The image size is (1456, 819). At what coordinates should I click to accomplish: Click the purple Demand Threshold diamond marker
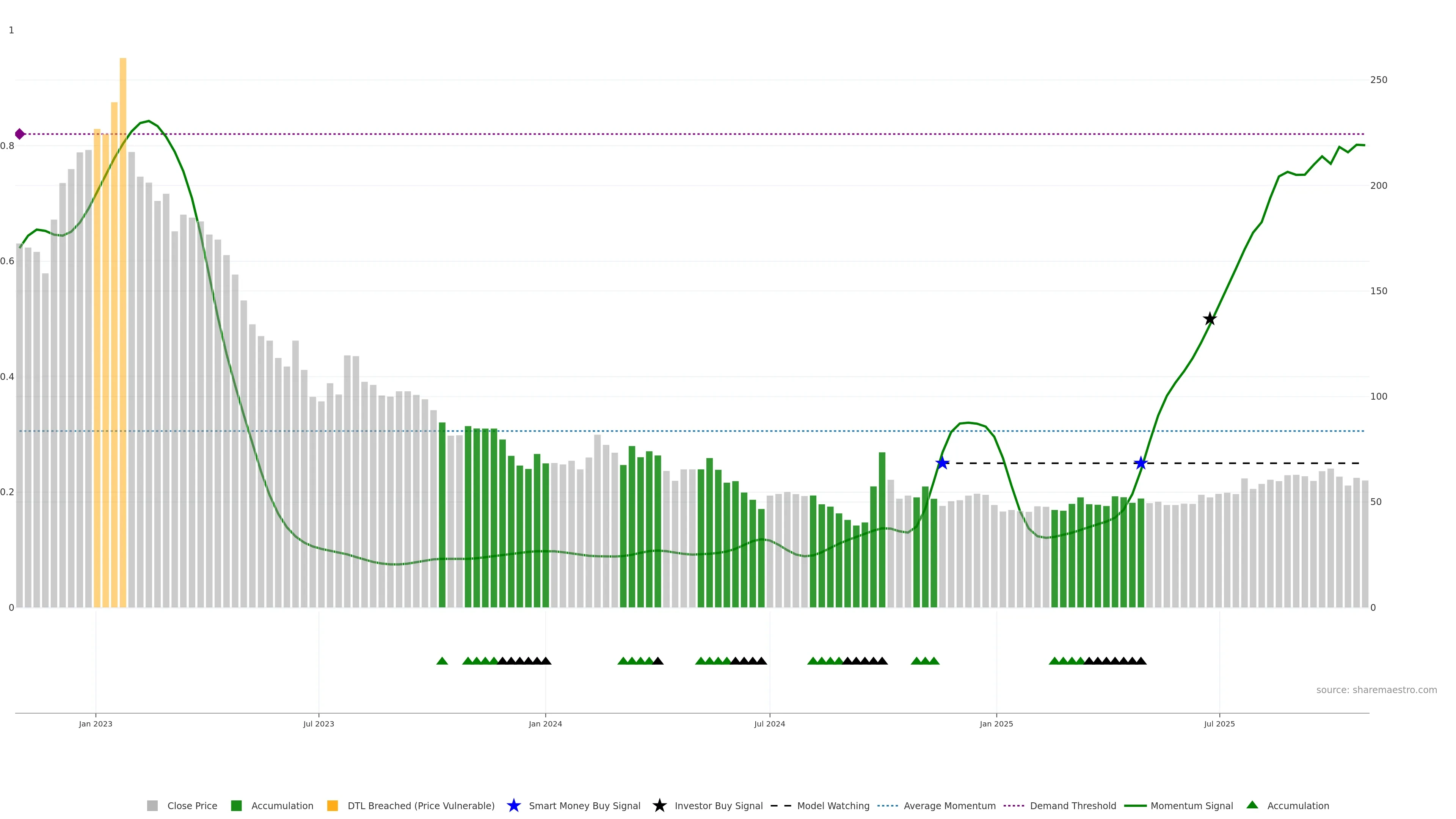pos(20,134)
